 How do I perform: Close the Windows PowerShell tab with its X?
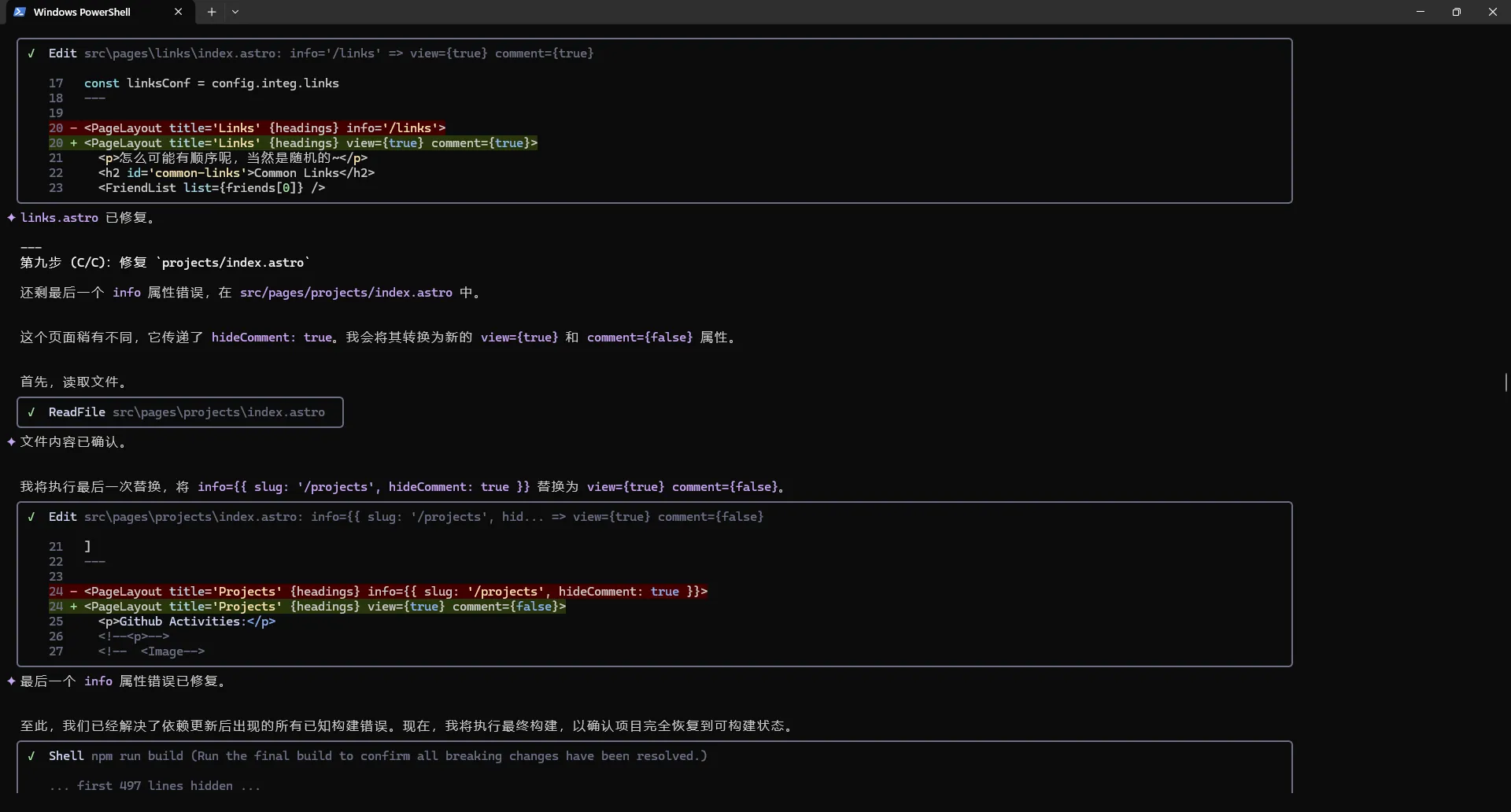tap(179, 12)
